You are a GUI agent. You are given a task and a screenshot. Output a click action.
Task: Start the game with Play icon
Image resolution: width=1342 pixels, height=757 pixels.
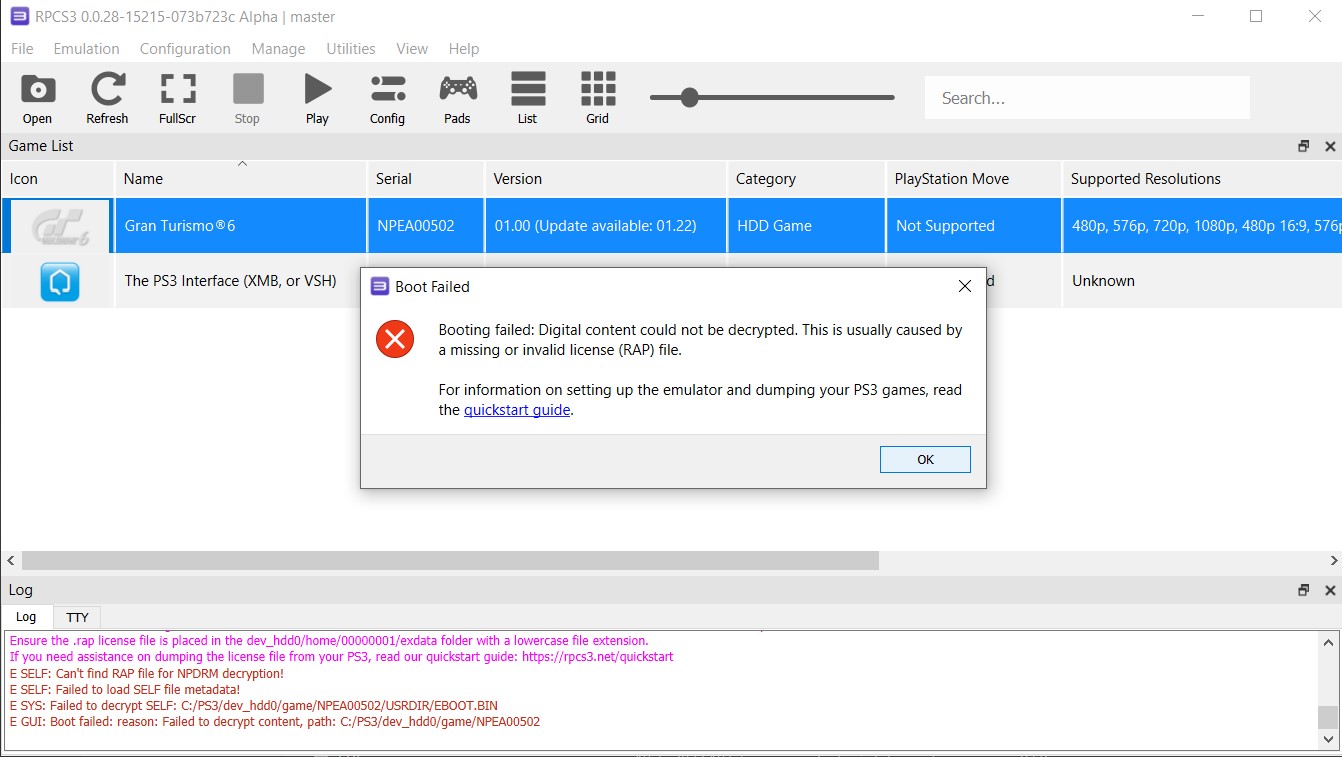(x=317, y=98)
